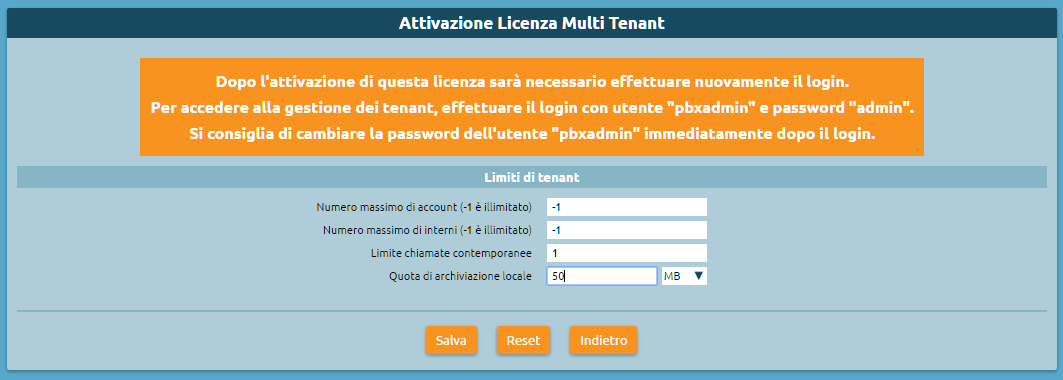Image resolution: width=1063 pixels, height=380 pixels.
Task: Click the Limite chiamate contemporanee input
Action: pyautogui.click(x=626, y=253)
